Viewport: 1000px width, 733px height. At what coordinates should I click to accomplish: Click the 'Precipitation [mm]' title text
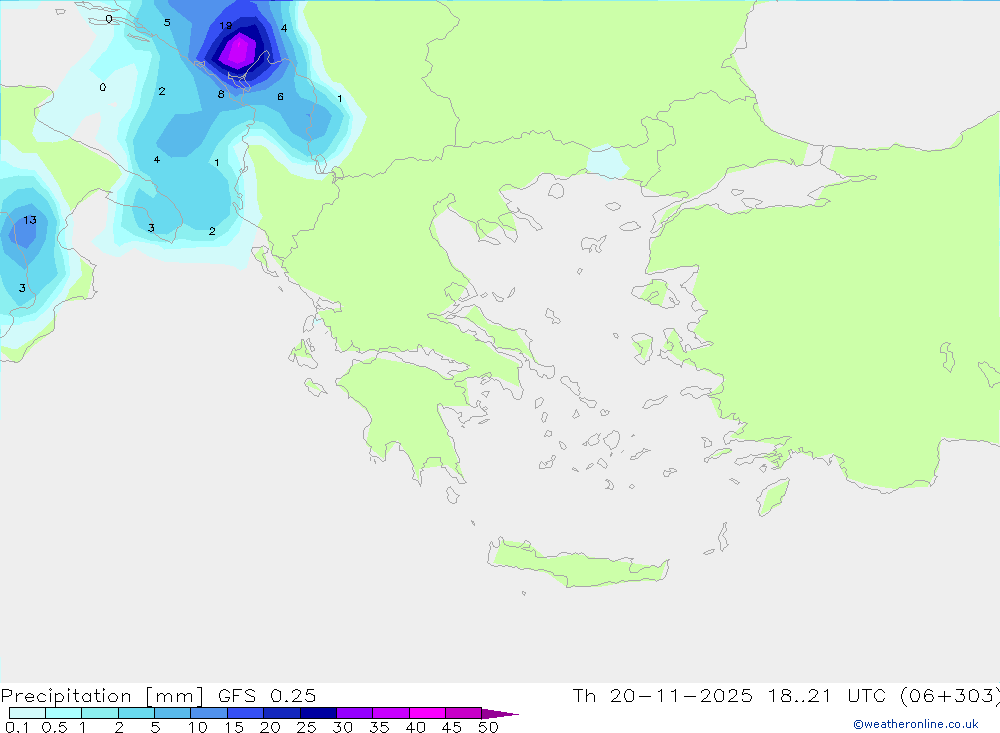point(102,696)
